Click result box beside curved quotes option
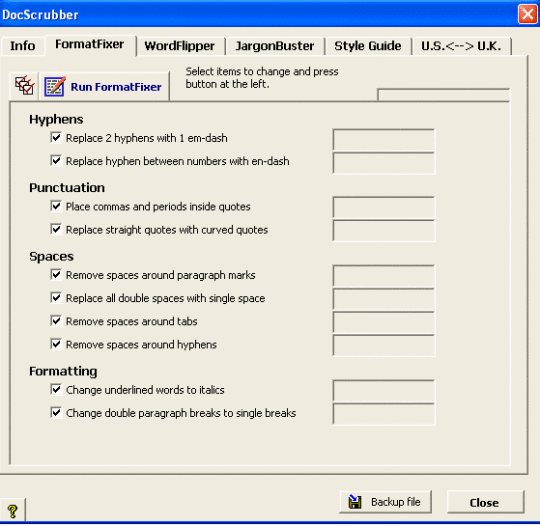The height and width of the screenshot is (526, 540). pyautogui.click(x=384, y=231)
